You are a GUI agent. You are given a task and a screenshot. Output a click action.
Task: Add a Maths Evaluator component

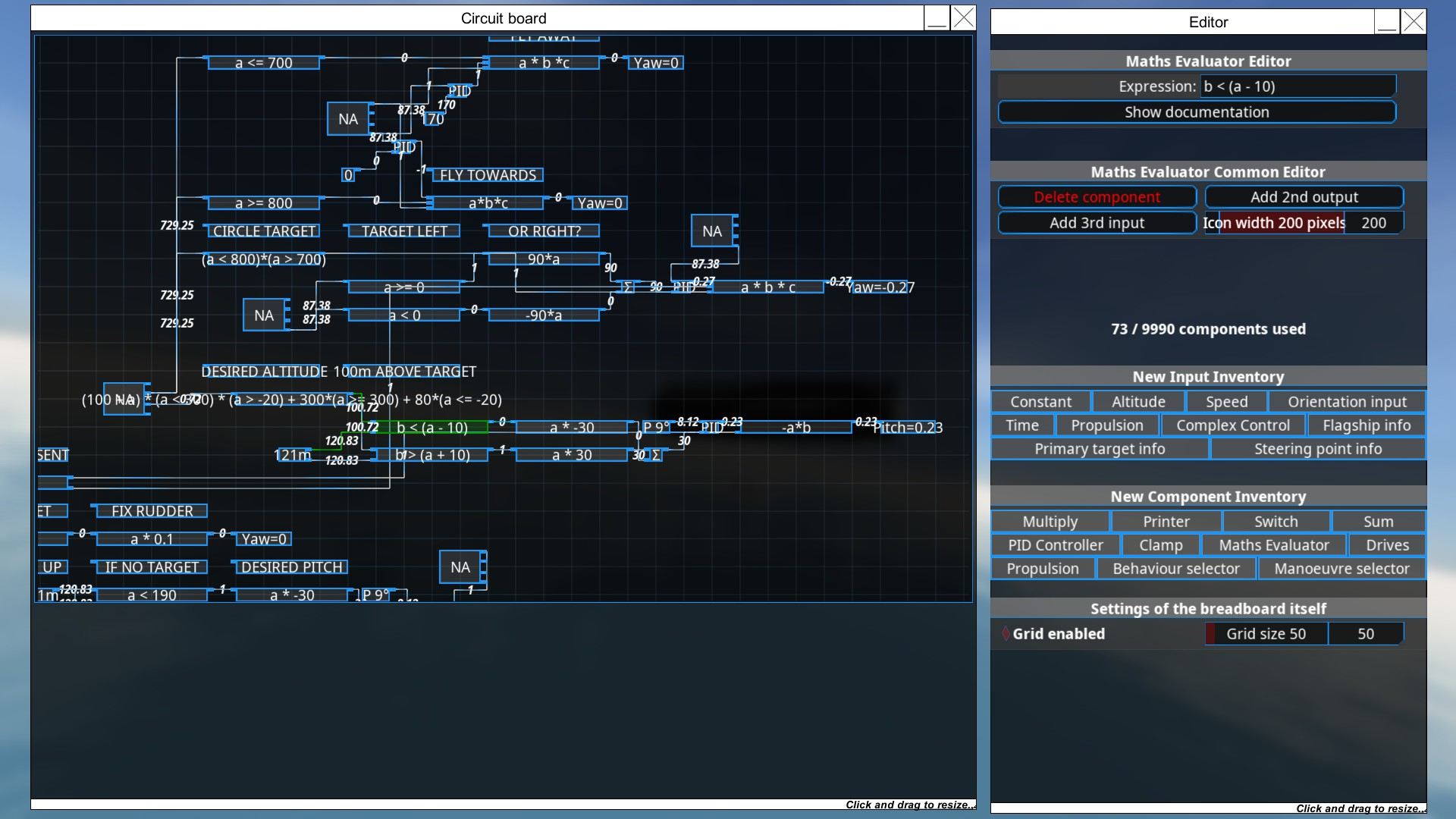click(x=1273, y=545)
